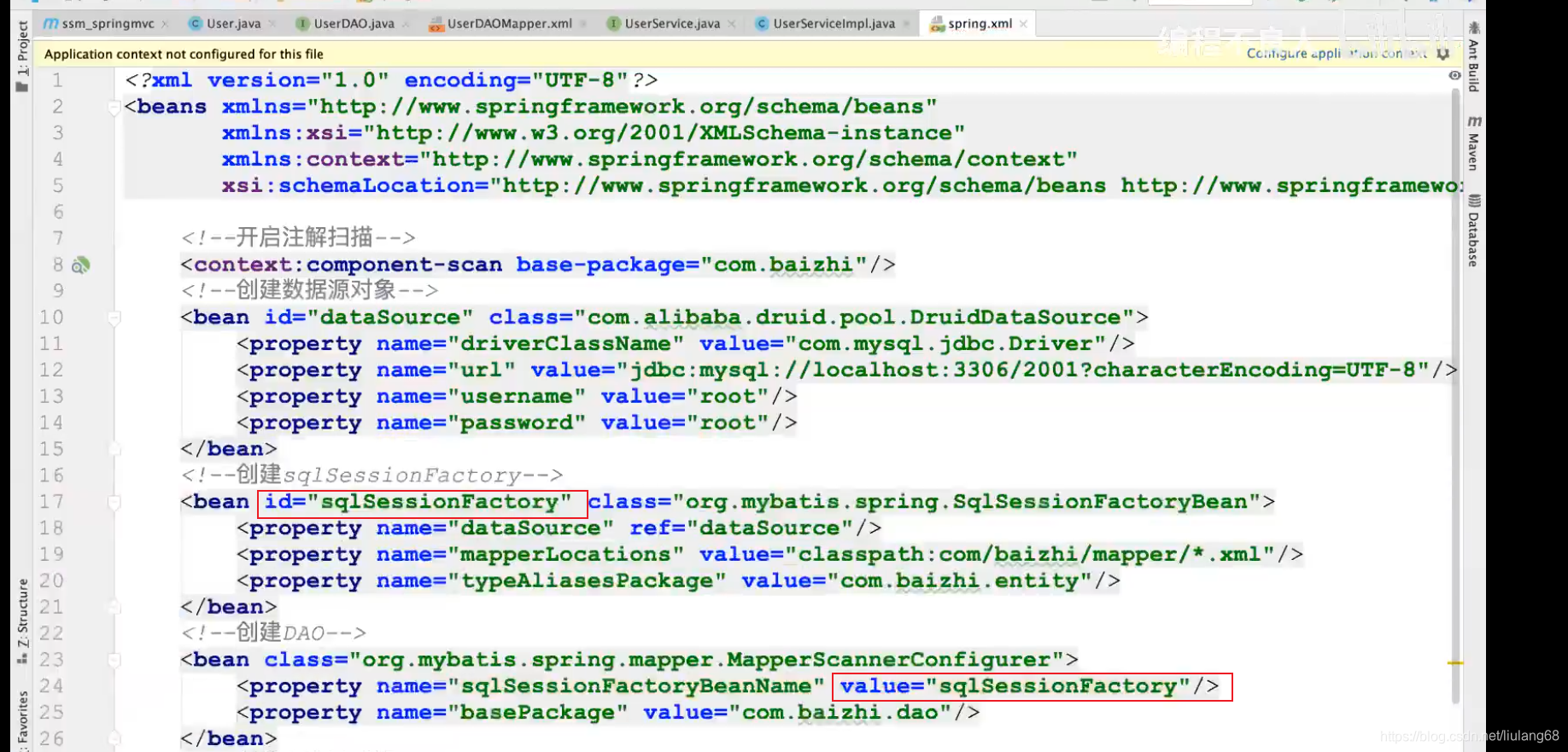
Task: Open the Project tool window
Action: 22,55
